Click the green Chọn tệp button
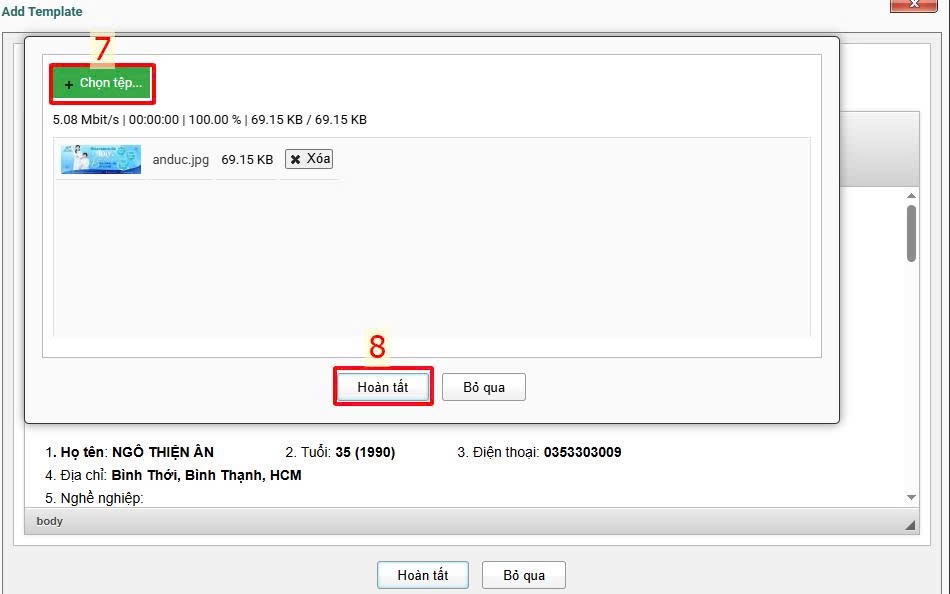The width and height of the screenshot is (950, 594). click(x=103, y=84)
